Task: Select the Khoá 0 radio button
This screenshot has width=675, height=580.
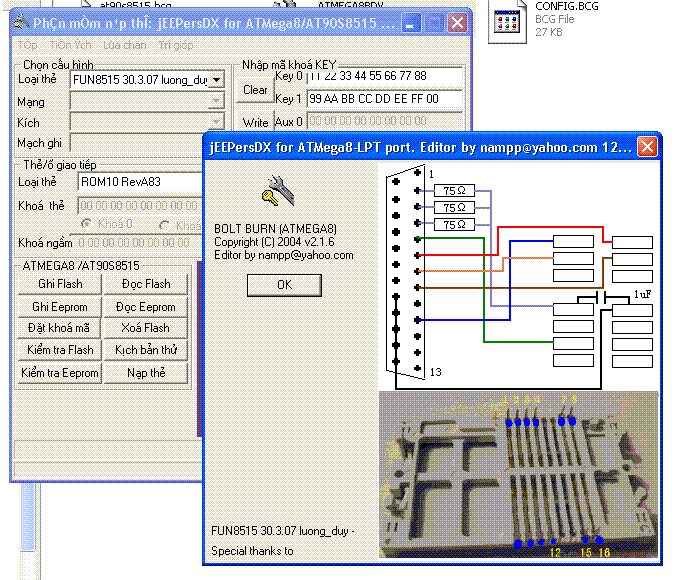Action: tap(87, 224)
